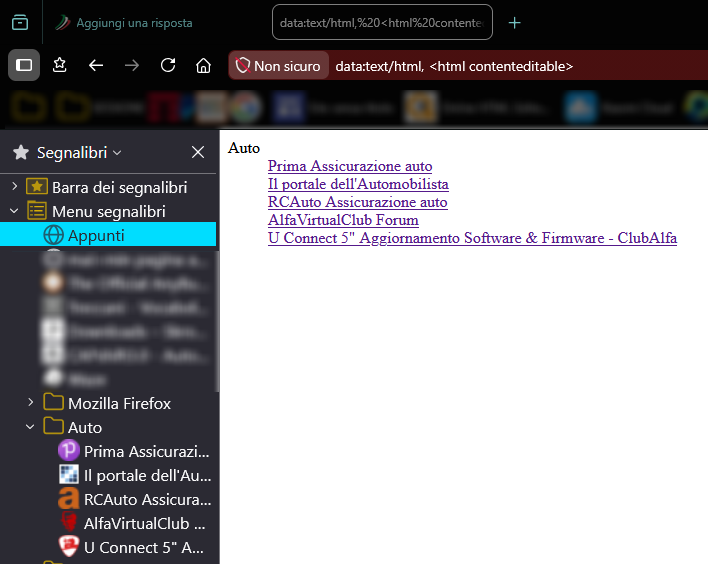Open RCAuto Assicura... bookmark in sidebar
708x564 pixels.
(x=135, y=499)
